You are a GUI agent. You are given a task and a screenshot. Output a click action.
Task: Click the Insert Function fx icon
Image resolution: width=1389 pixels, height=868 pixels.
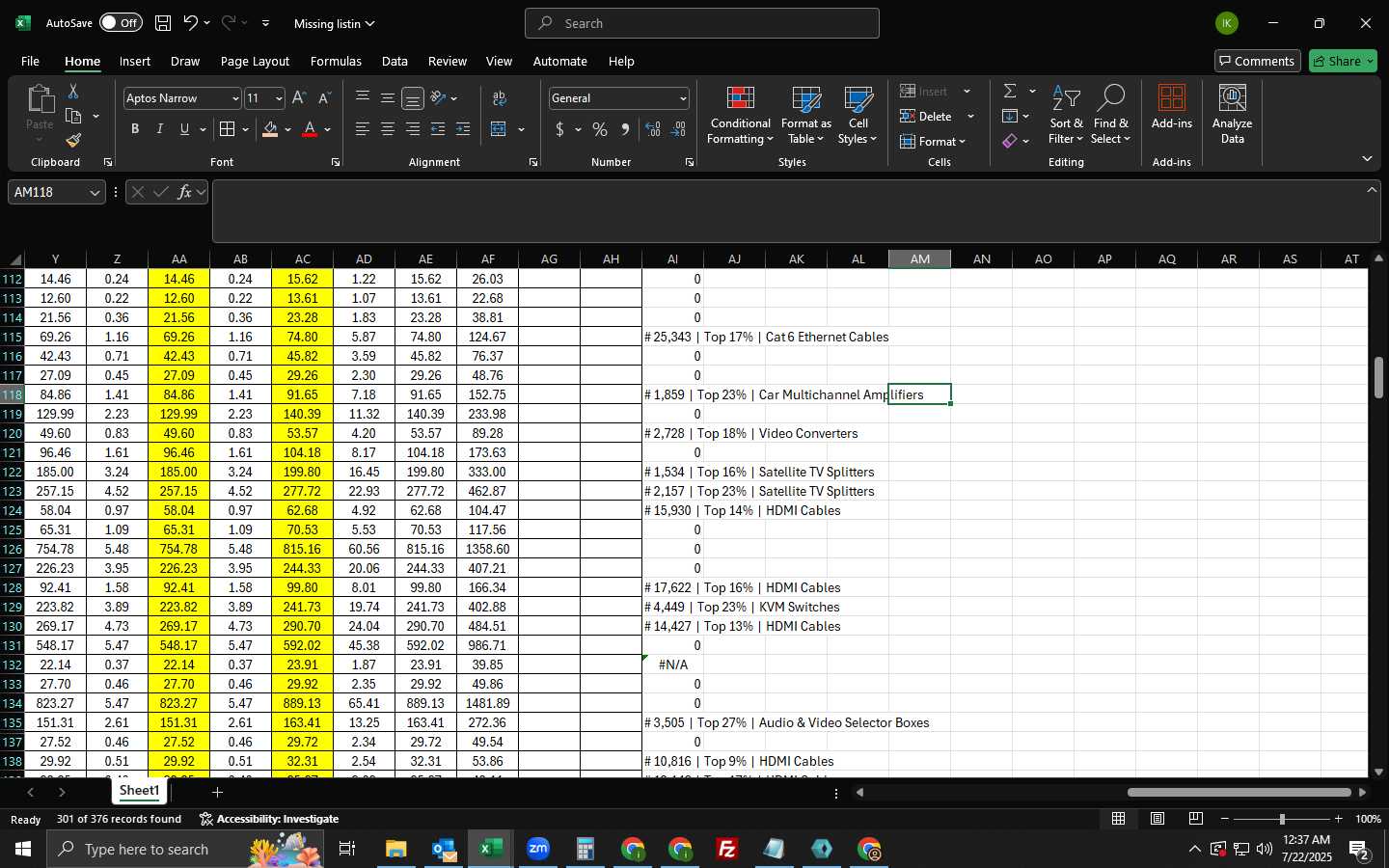[x=184, y=193]
